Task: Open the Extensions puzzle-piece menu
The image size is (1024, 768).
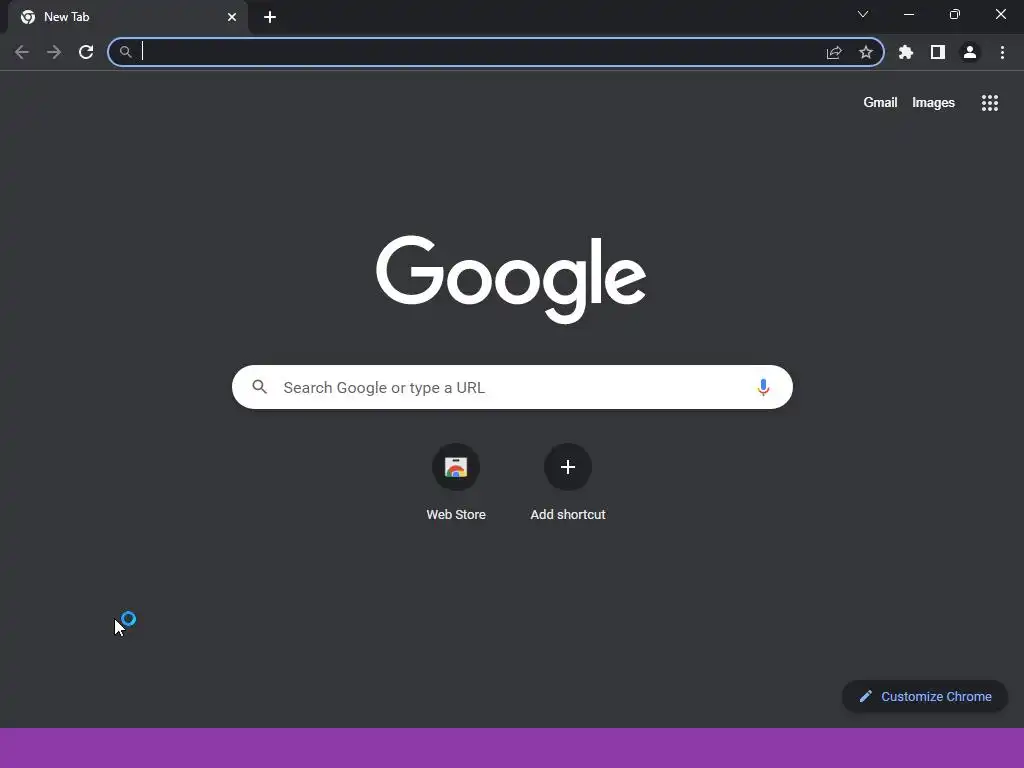Action: point(906,52)
